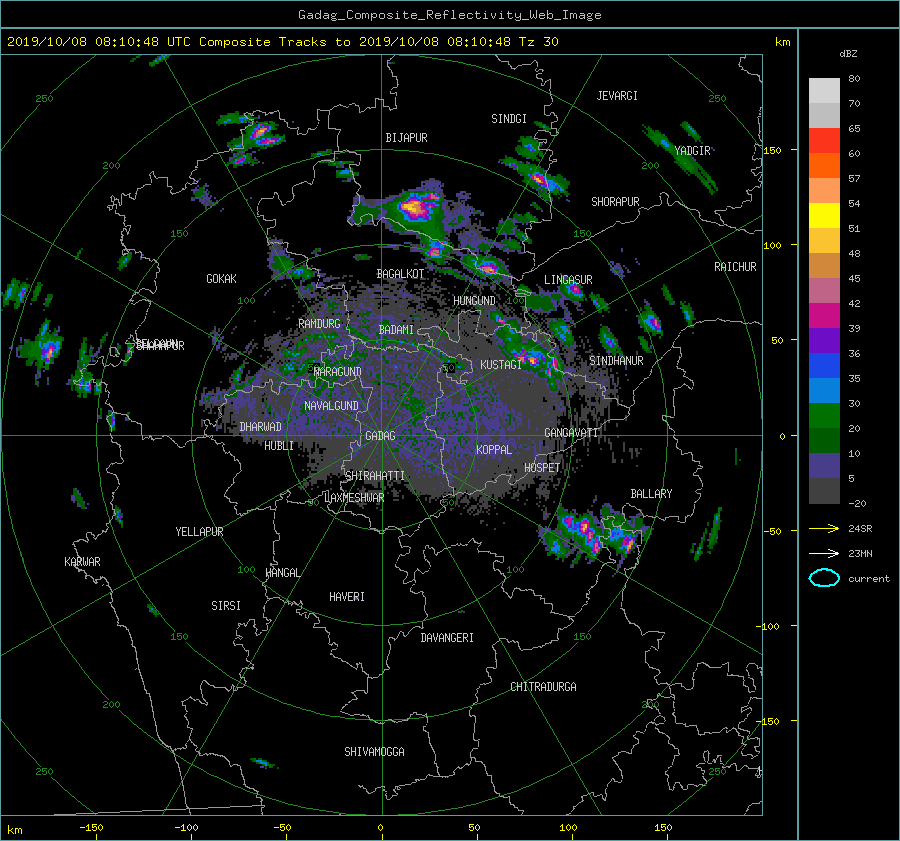Select the yellow 54 dBZ color swatch

tap(824, 215)
